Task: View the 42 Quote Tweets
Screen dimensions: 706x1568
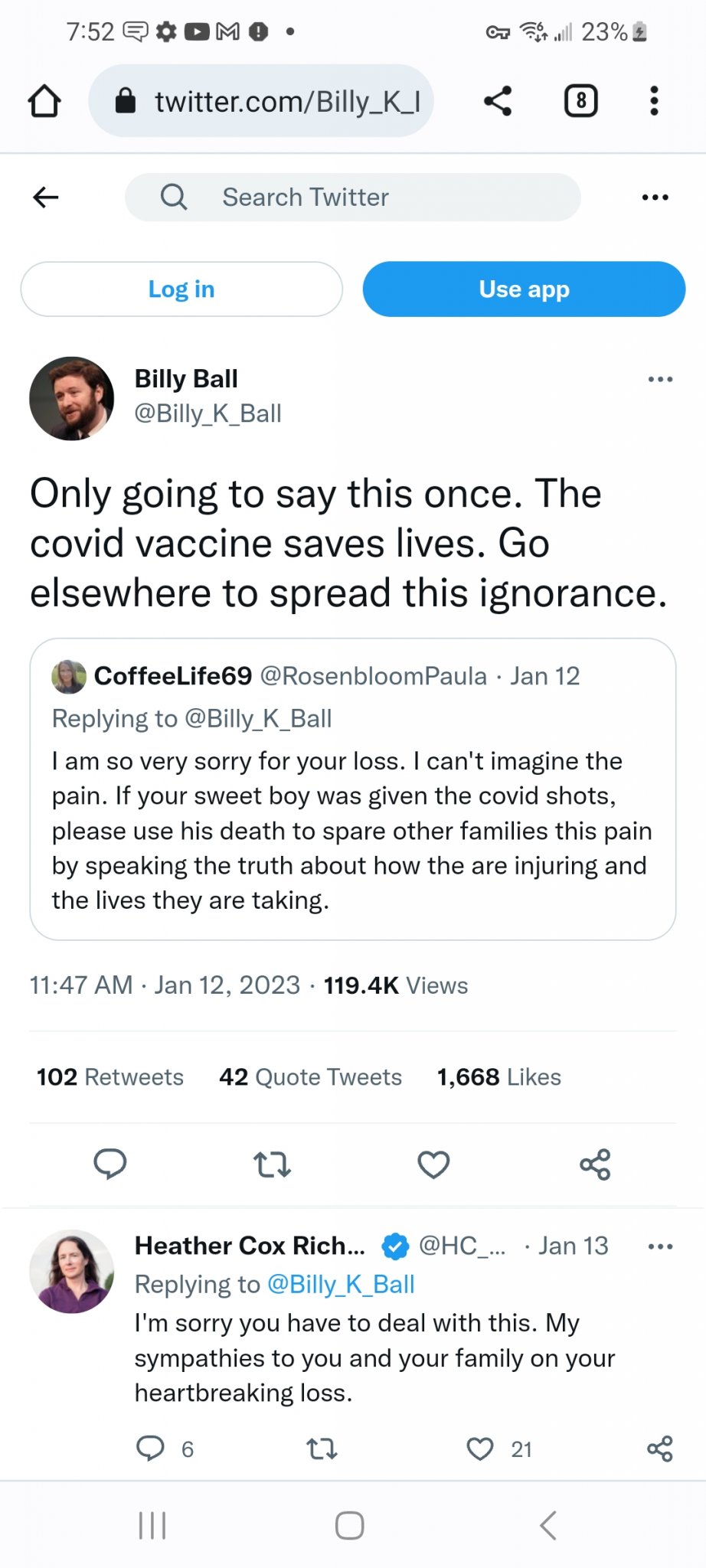Action: pos(310,1077)
